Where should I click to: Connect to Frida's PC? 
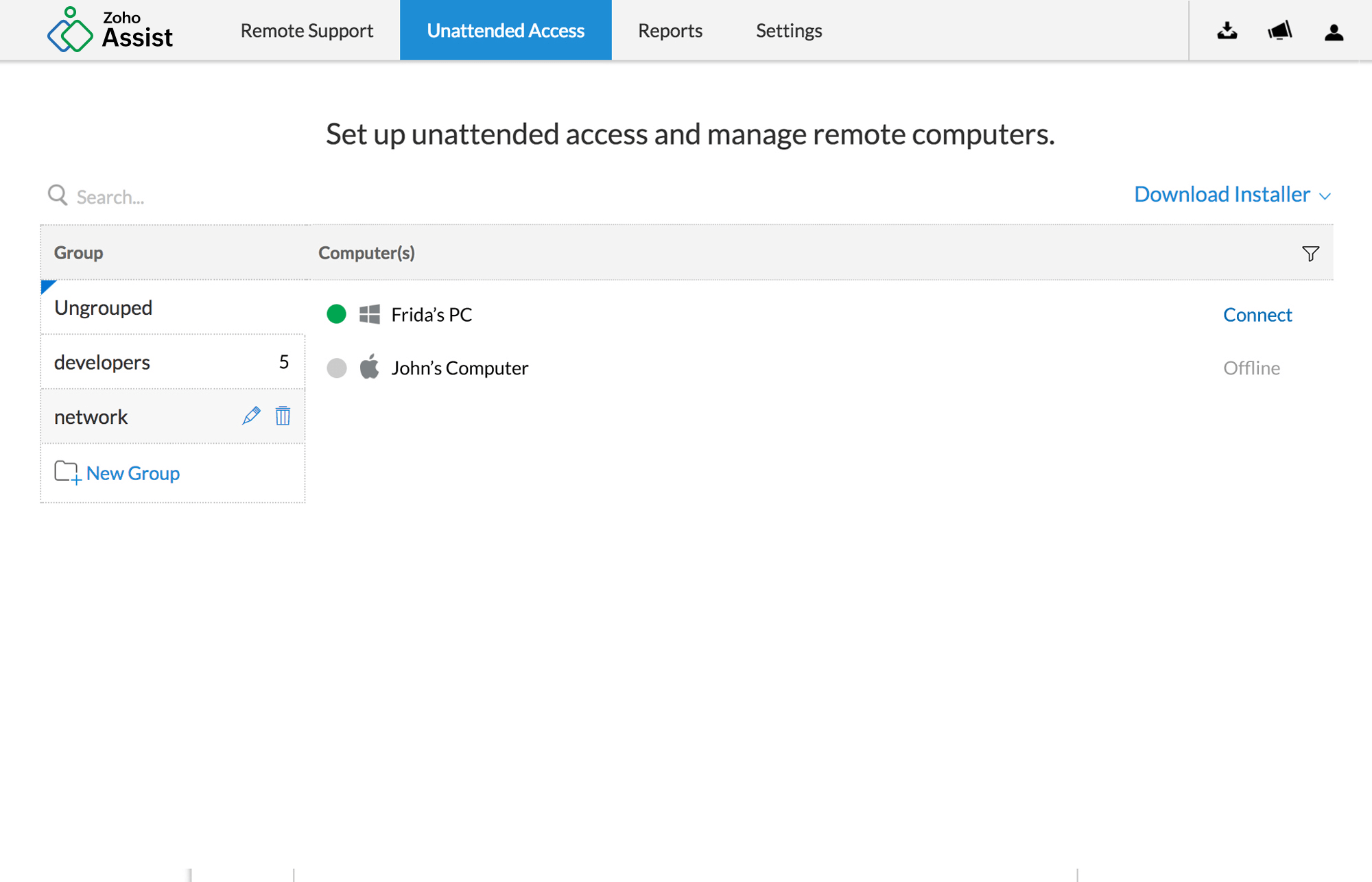coord(1257,315)
